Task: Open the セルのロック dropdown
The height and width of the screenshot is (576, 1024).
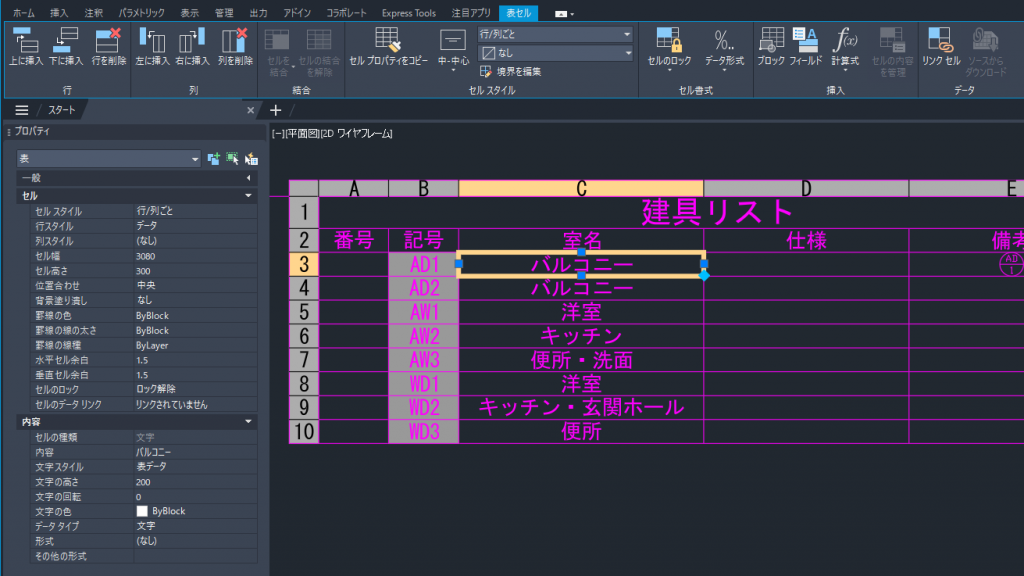Action: coord(670,46)
